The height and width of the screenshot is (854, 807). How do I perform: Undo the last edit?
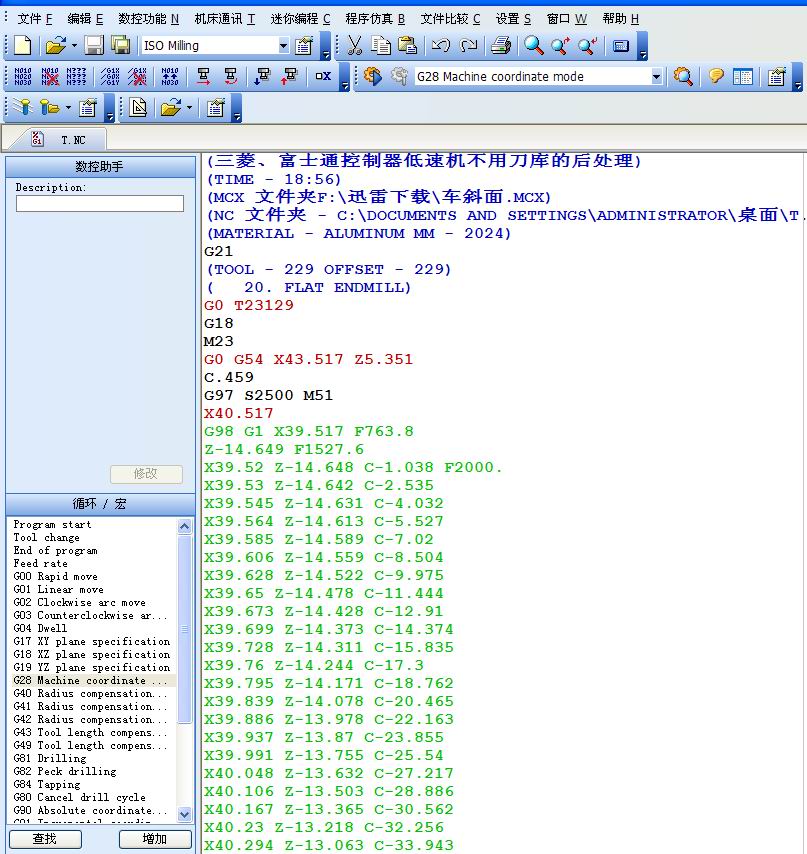click(441, 46)
